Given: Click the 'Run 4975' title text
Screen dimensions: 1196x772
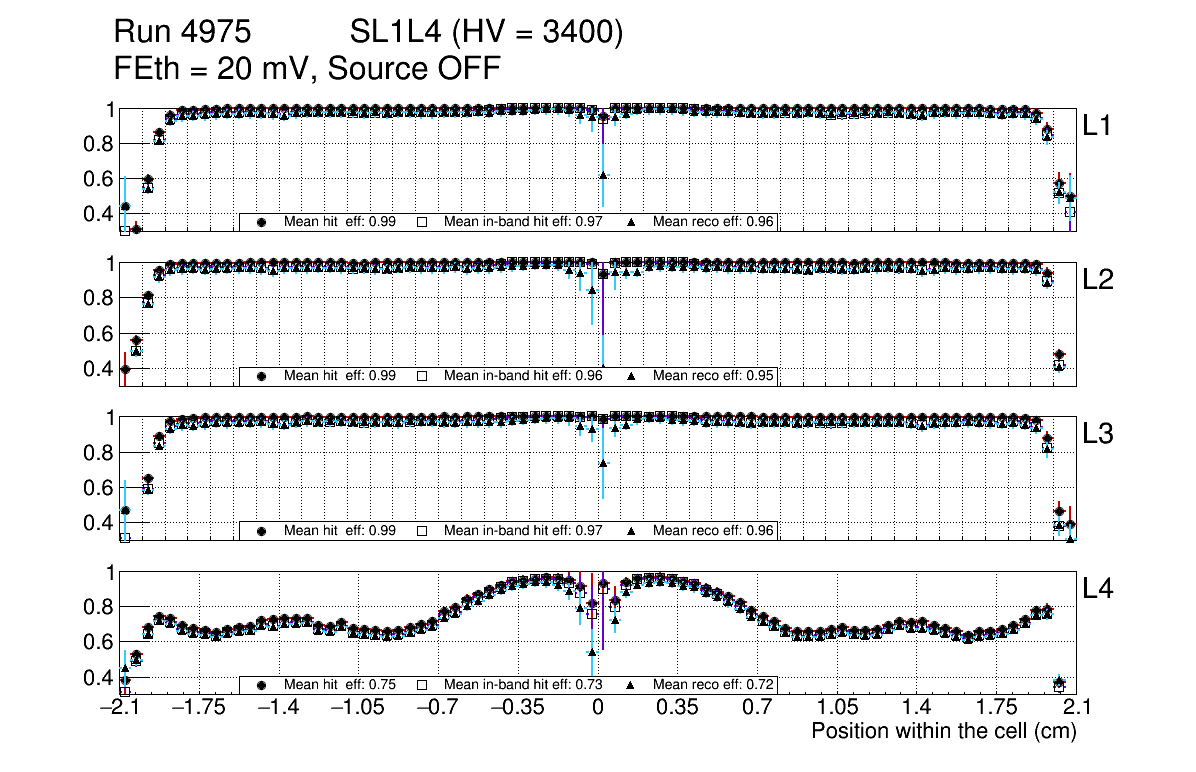Looking at the screenshot, I should (x=181, y=33).
